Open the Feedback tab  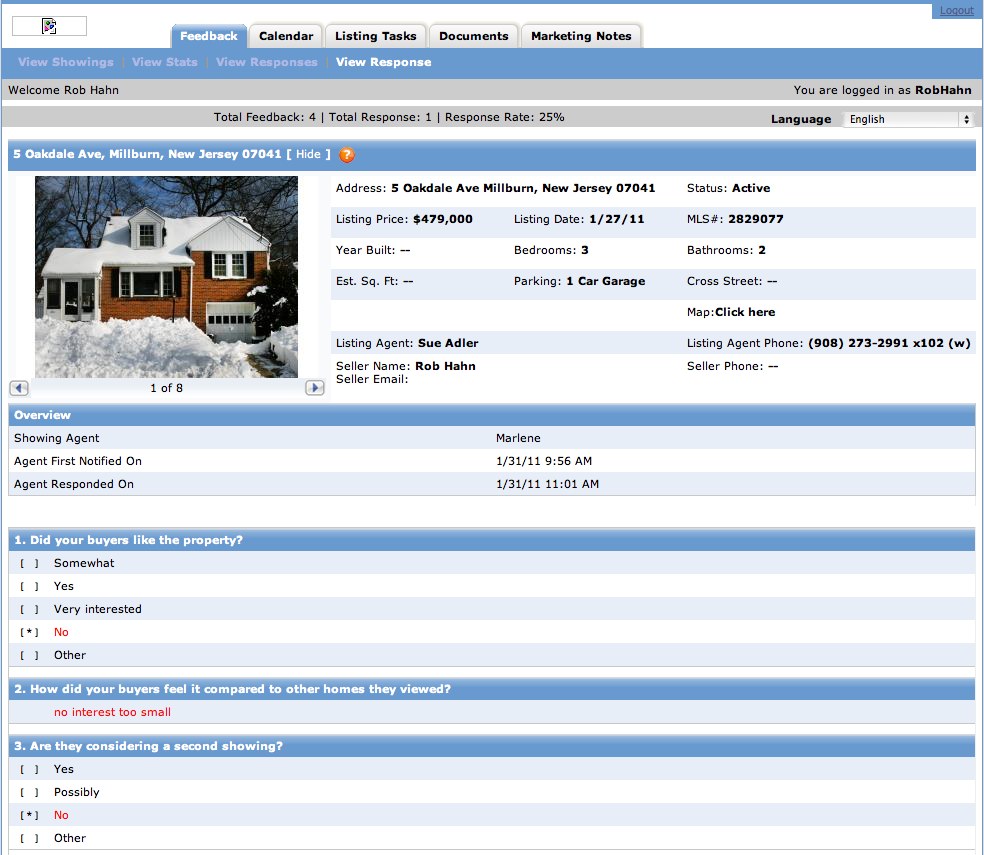(209, 36)
